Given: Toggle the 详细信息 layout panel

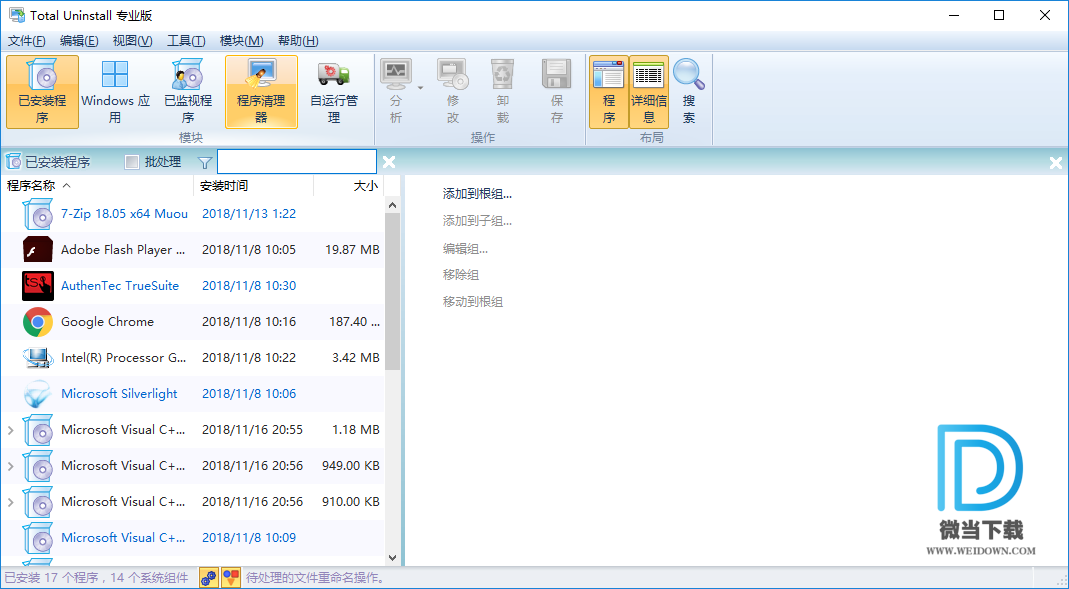Looking at the screenshot, I should [x=648, y=92].
